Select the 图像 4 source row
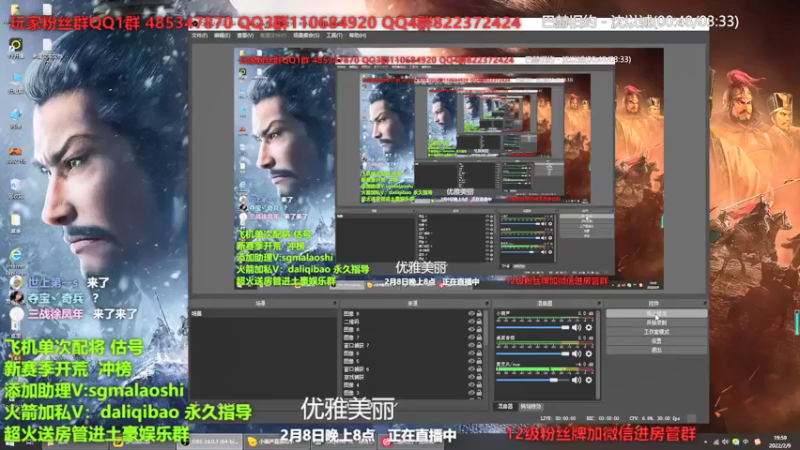800x450 pixels. click(x=413, y=385)
